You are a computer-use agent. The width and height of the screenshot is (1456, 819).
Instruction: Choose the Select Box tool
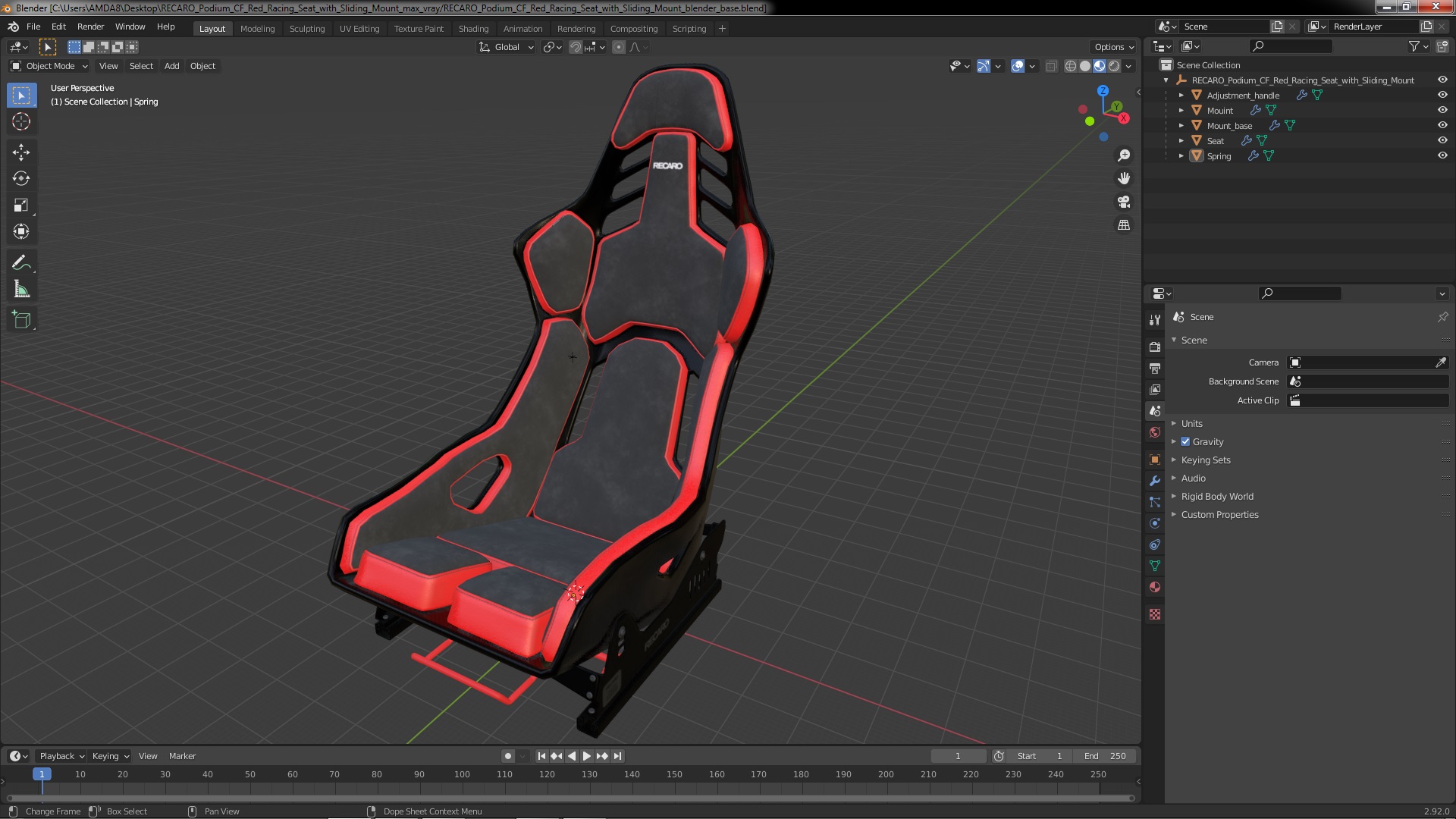click(21, 96)
